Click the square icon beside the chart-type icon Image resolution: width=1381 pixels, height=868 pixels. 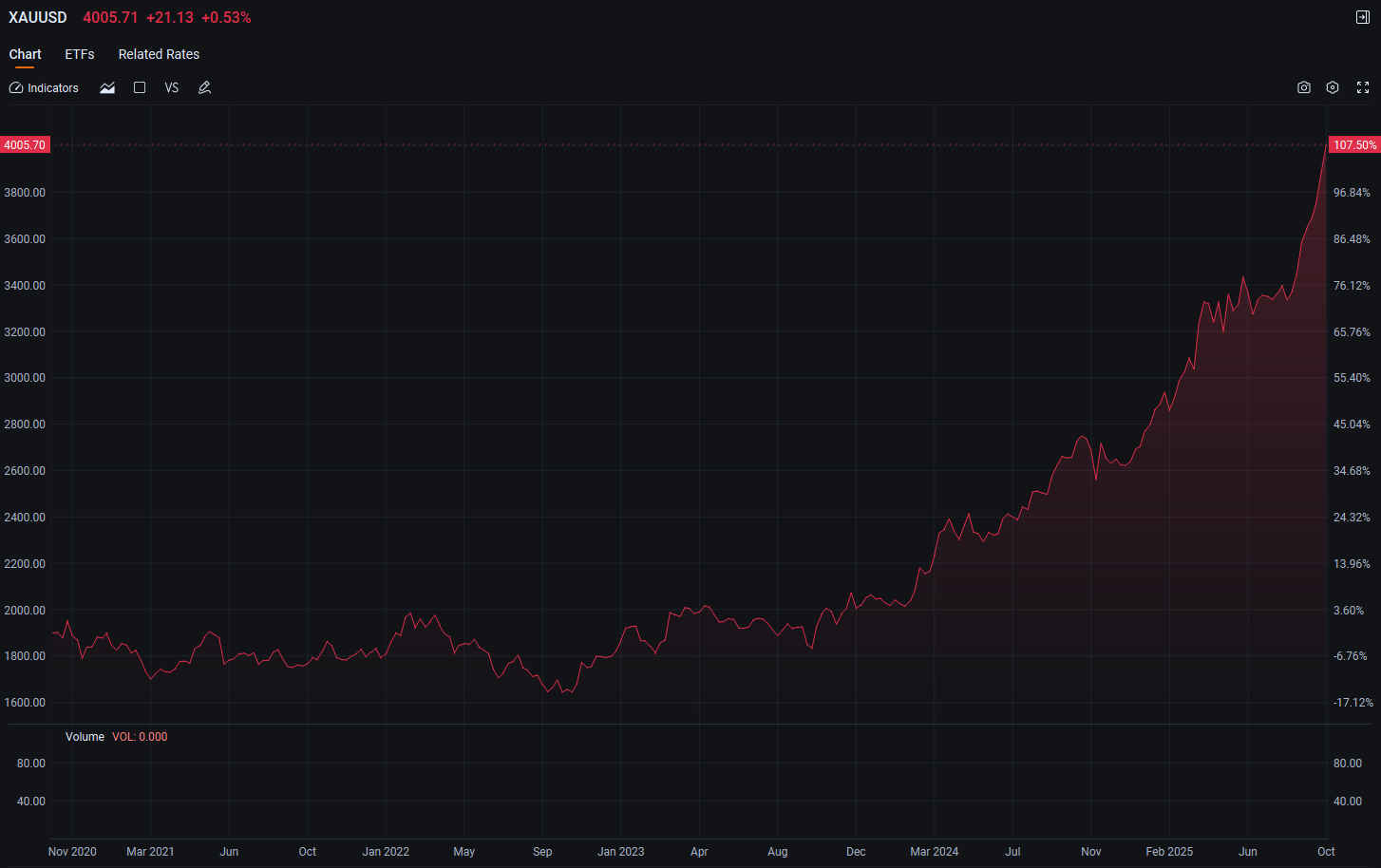pyautogui.click(x=140, y=87)
